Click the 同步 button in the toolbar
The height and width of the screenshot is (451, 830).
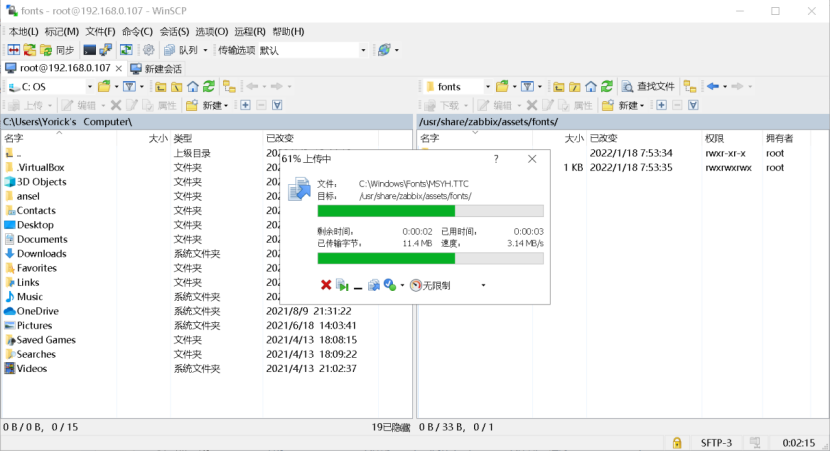click(57, 50)
